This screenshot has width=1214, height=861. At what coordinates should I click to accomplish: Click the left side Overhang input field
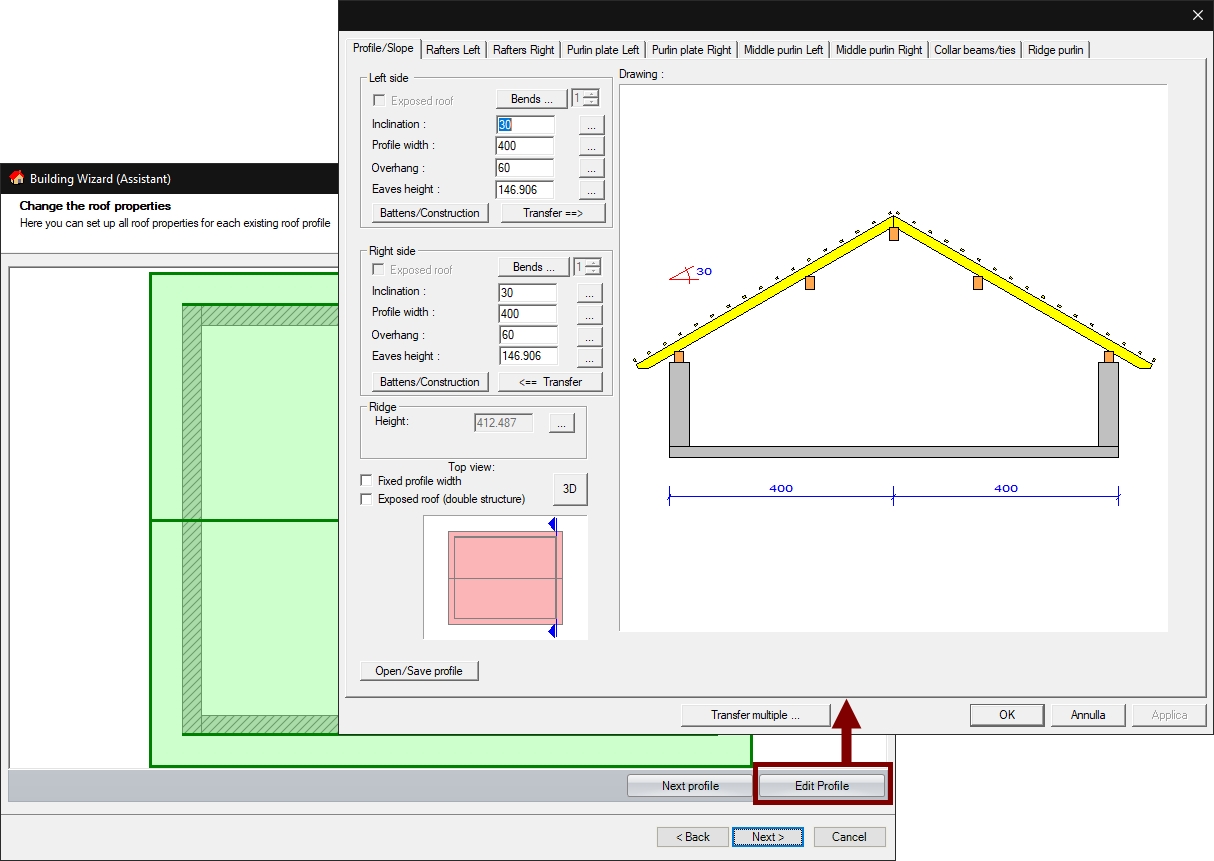[x=524, y=168]
